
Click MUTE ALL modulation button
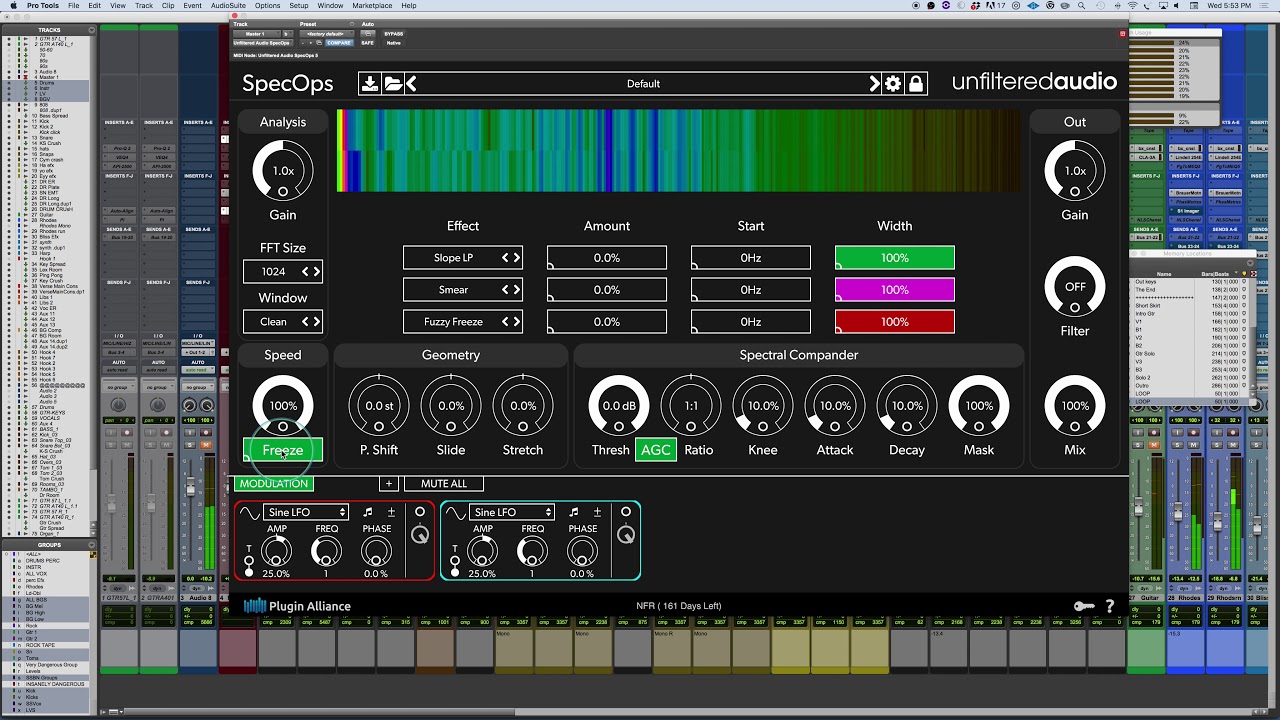coord(444,484)
